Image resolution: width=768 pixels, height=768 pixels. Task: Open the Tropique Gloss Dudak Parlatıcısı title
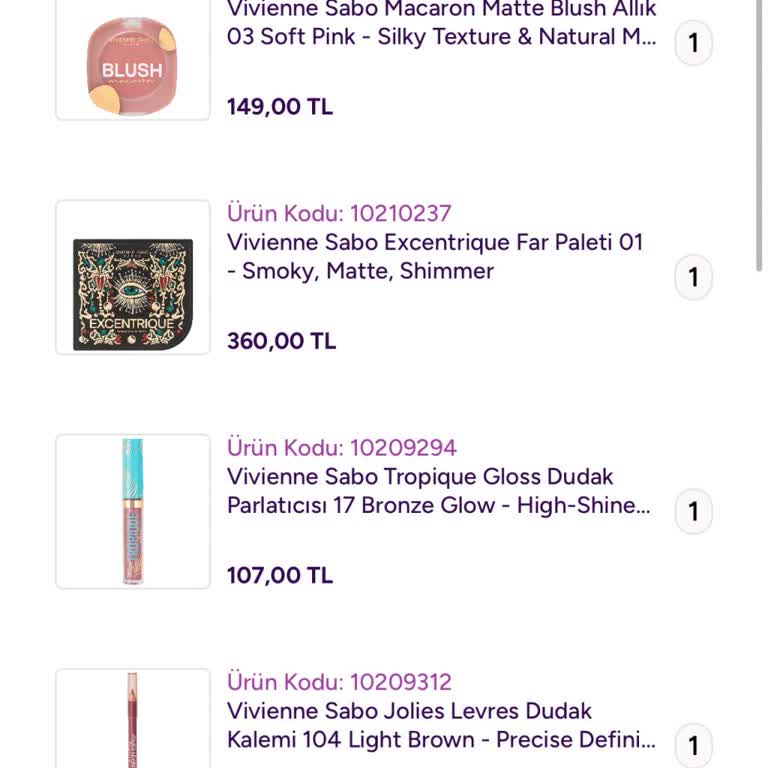(x=438, y=491)
